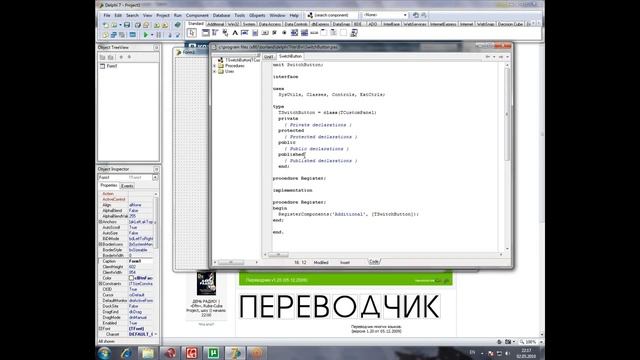Expand the Procedures folder in Code Explorer
This screenshot has width=640, height=360.
coord(215,66)
